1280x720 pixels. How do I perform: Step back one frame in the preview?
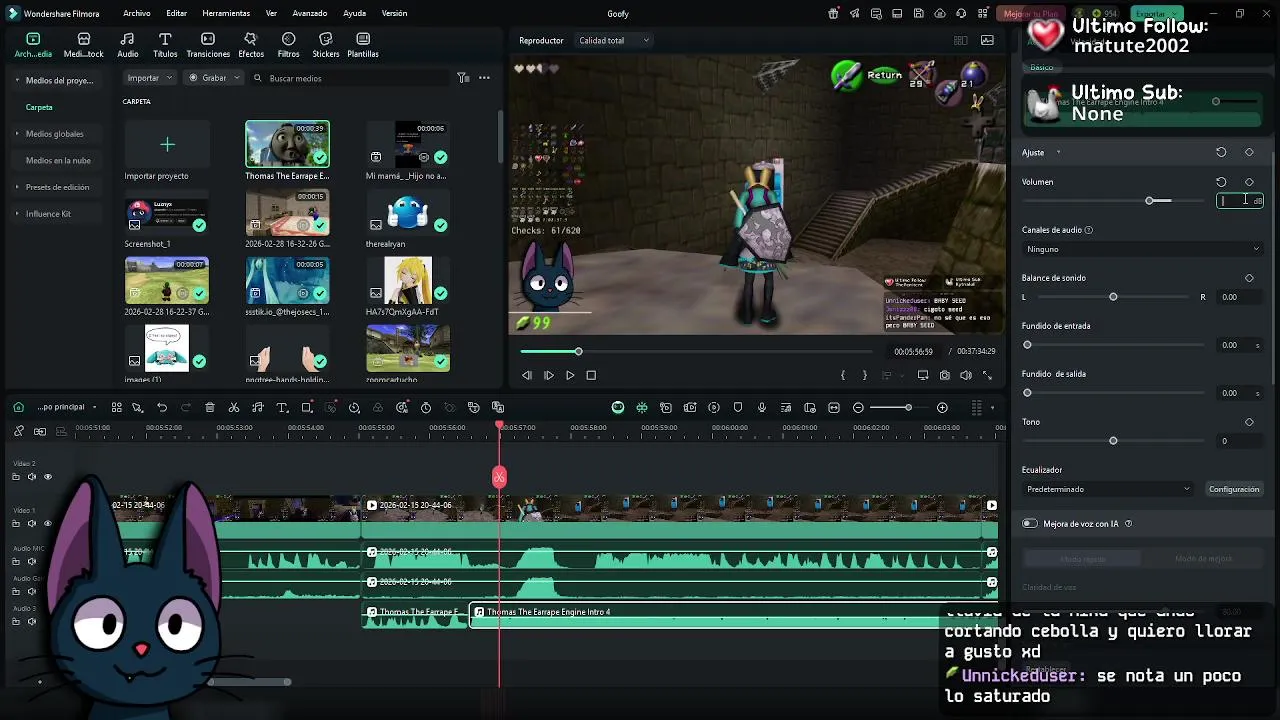527,375
